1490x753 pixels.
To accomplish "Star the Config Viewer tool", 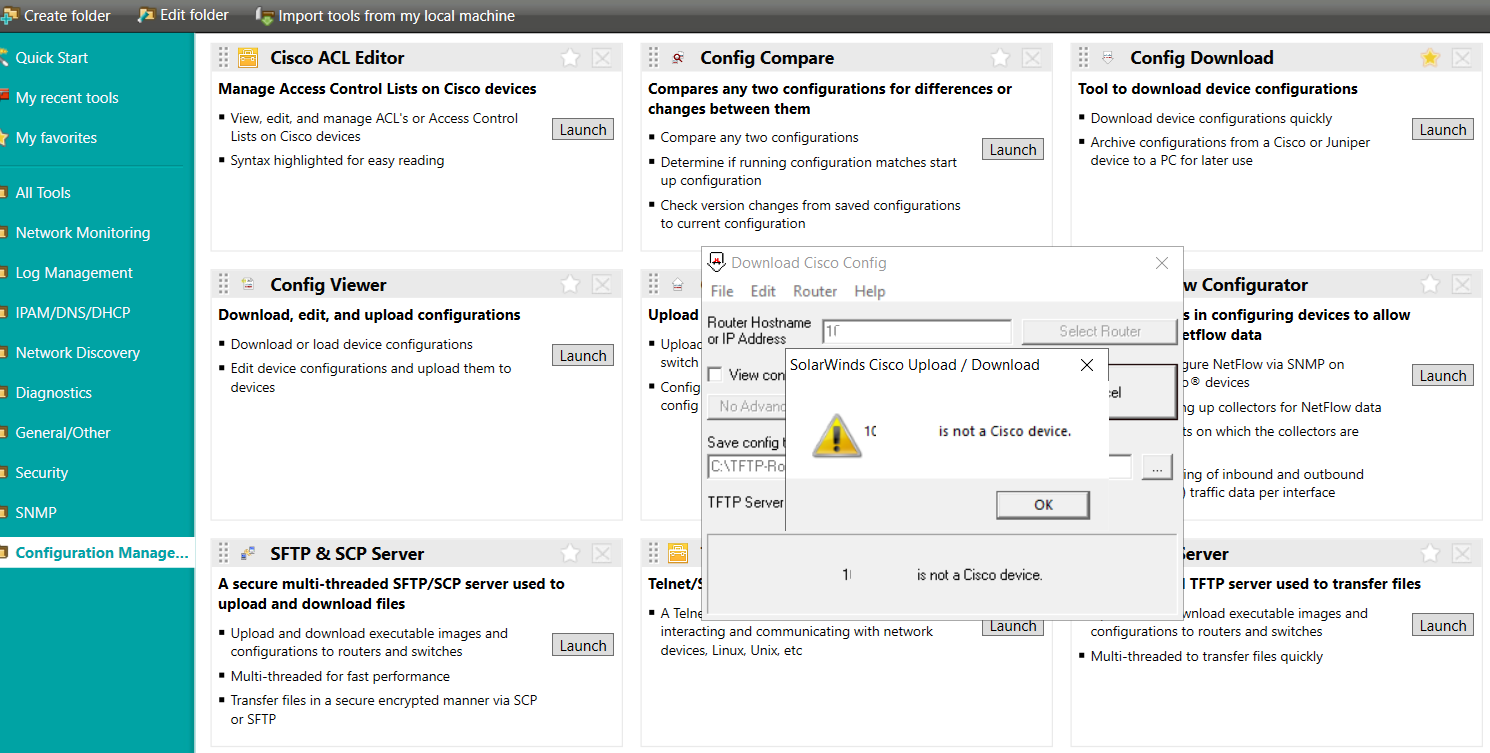I will click(570, 285).
